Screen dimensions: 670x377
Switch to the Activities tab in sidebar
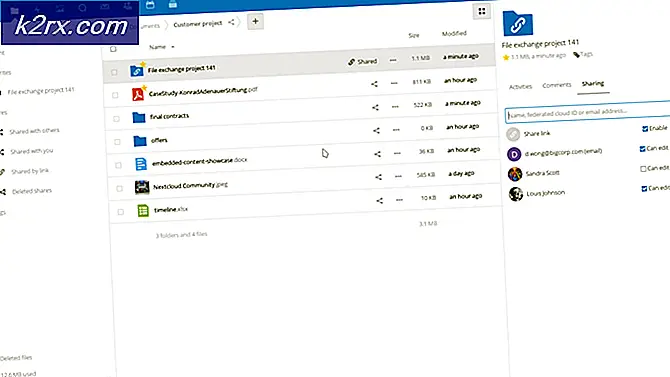[520, 86]
